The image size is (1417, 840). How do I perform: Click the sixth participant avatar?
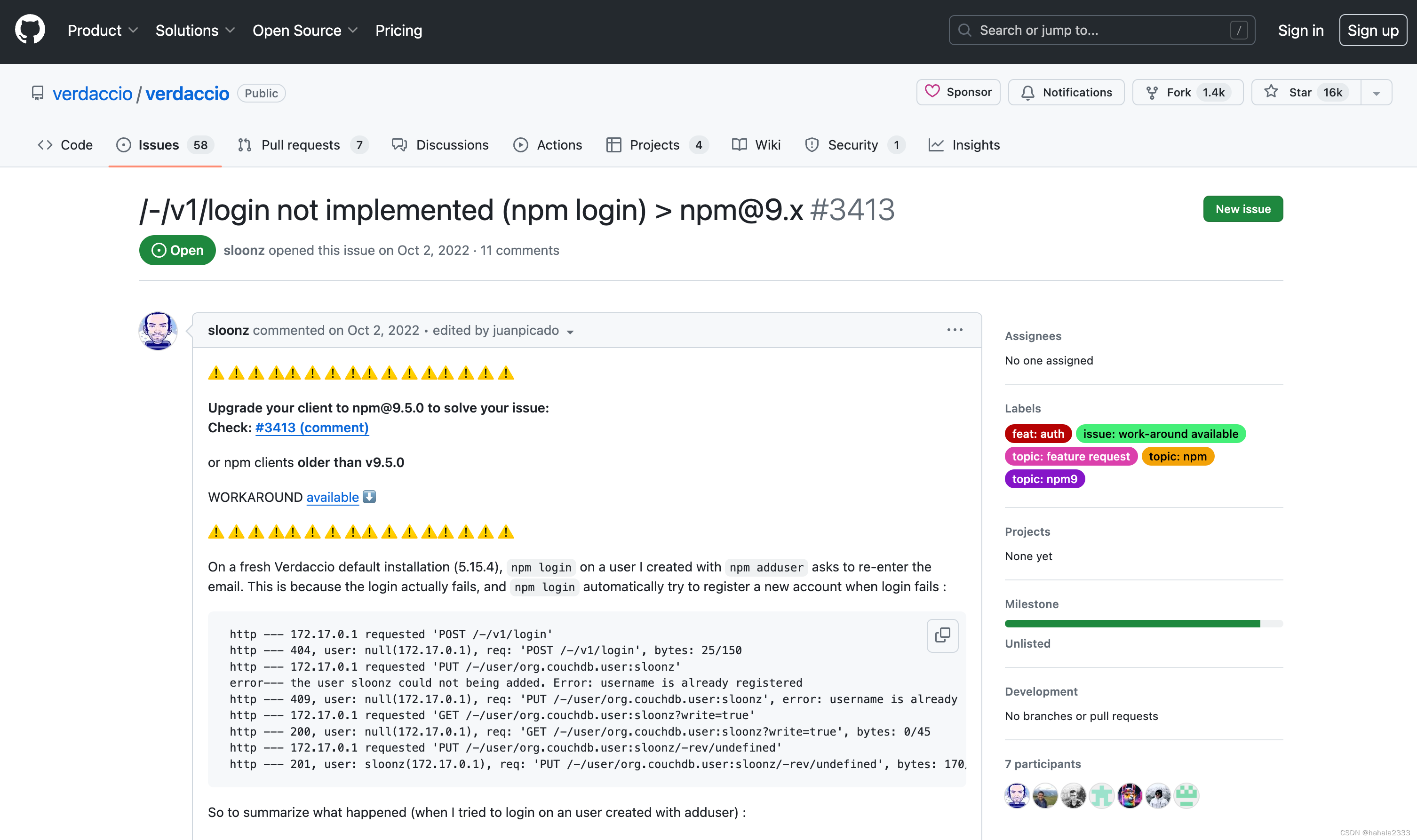coord(1158,796)
